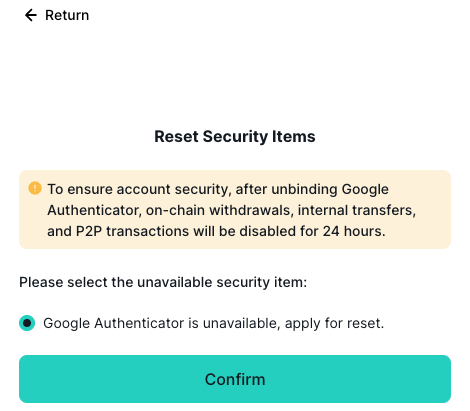Click 'Please select the unavailable security item' prompt
This screenshot has height=411, width=470.
tap(163, 282)
